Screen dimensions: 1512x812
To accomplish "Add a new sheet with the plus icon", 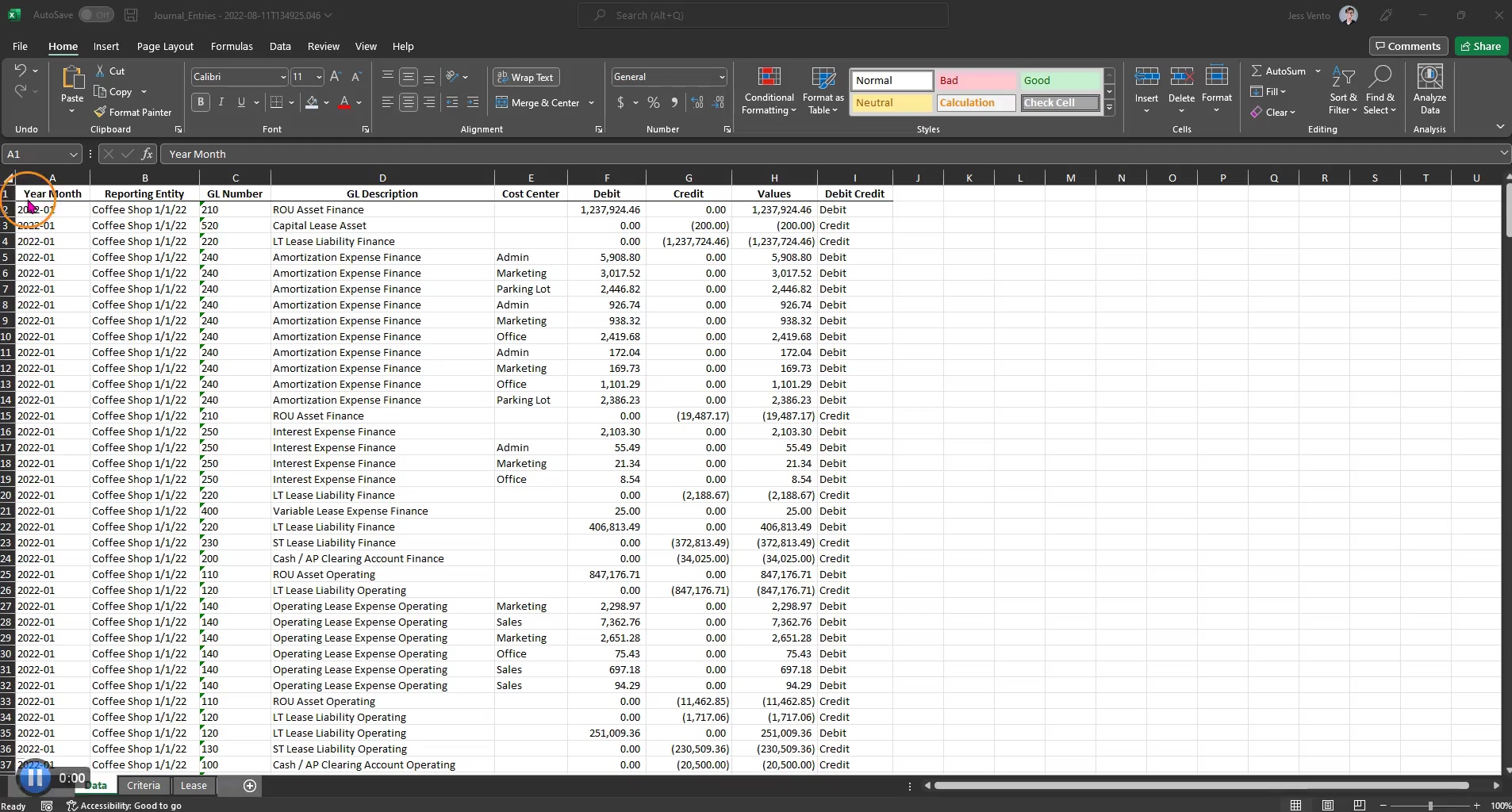I will click(x=250, y=786).
